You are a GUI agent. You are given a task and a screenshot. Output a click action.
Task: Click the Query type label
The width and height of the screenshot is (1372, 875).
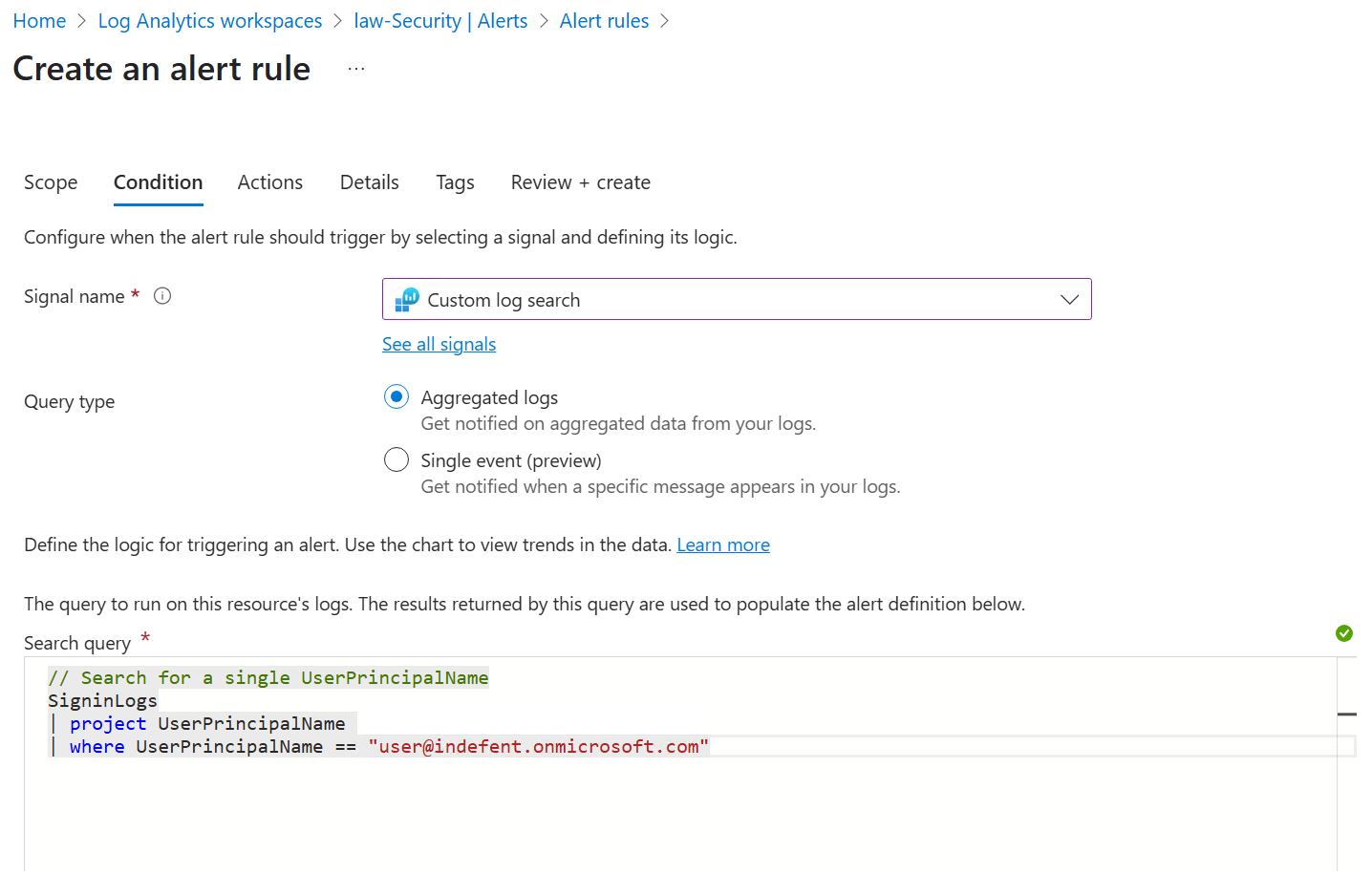tap(69, 402)
